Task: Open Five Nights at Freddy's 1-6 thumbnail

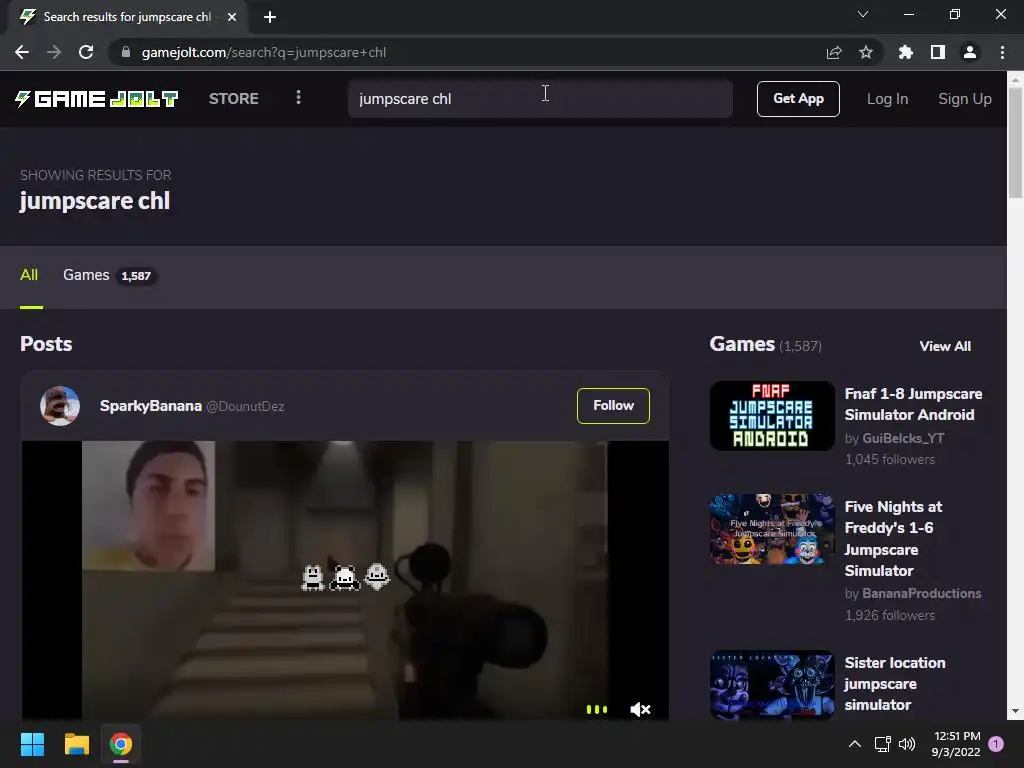Action: click(772, 528)
